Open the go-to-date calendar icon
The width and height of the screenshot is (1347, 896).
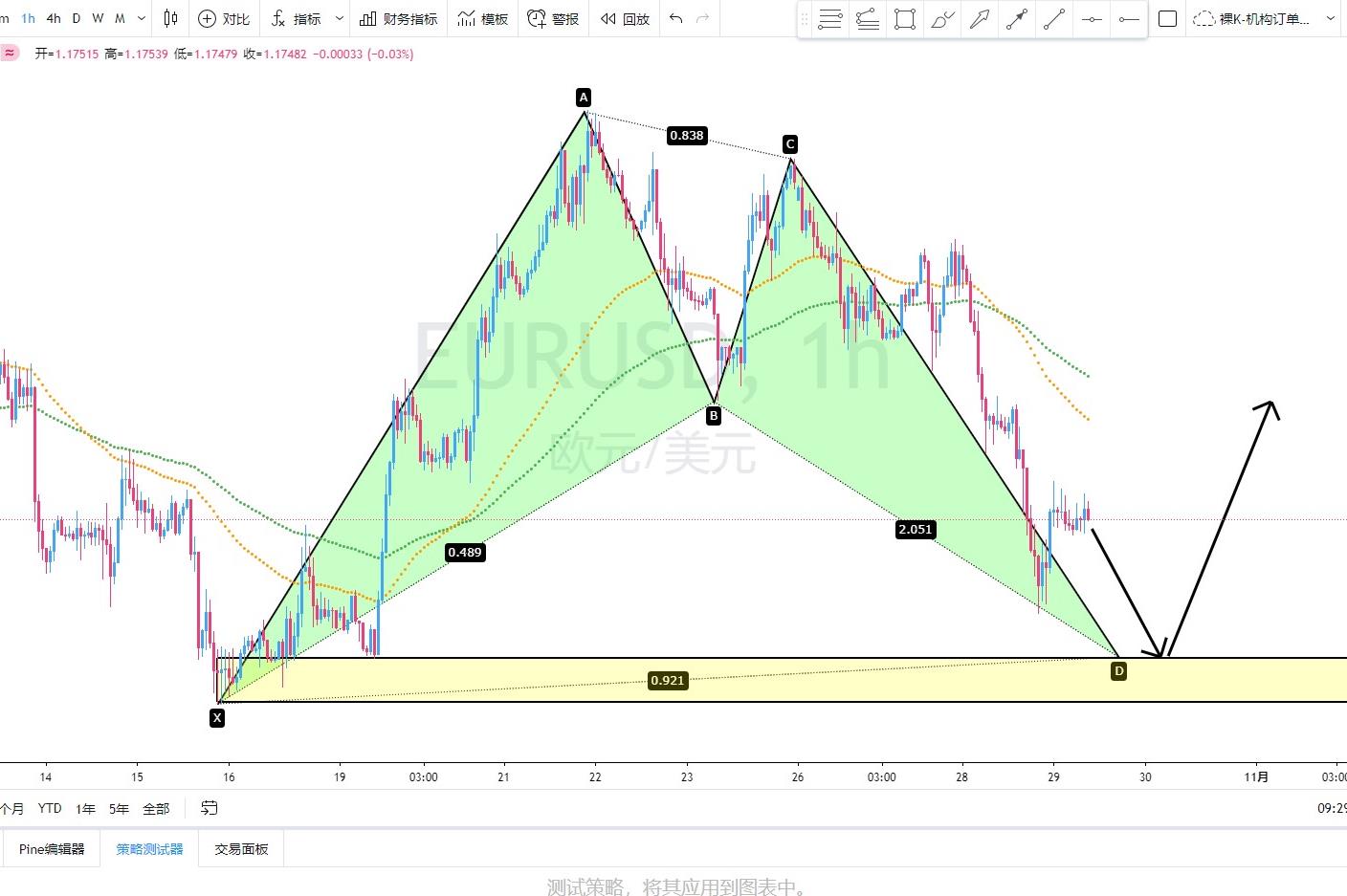click(210, 809)
